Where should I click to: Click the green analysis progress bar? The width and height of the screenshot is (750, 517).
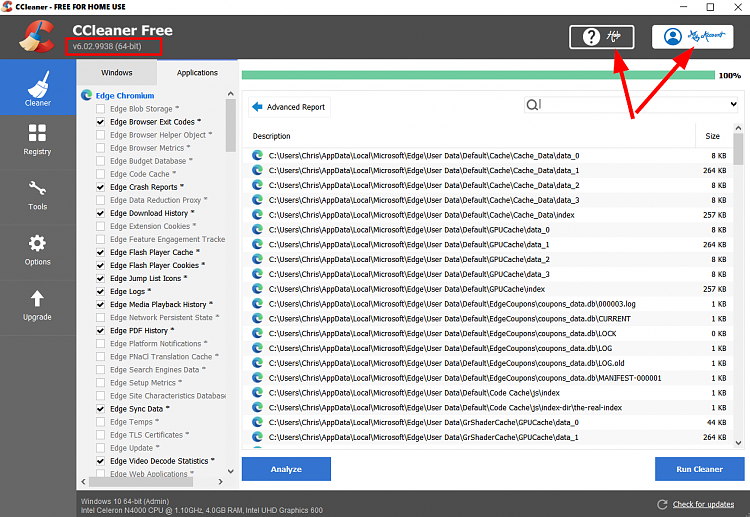pyautogui.click(x=478, y=75)
